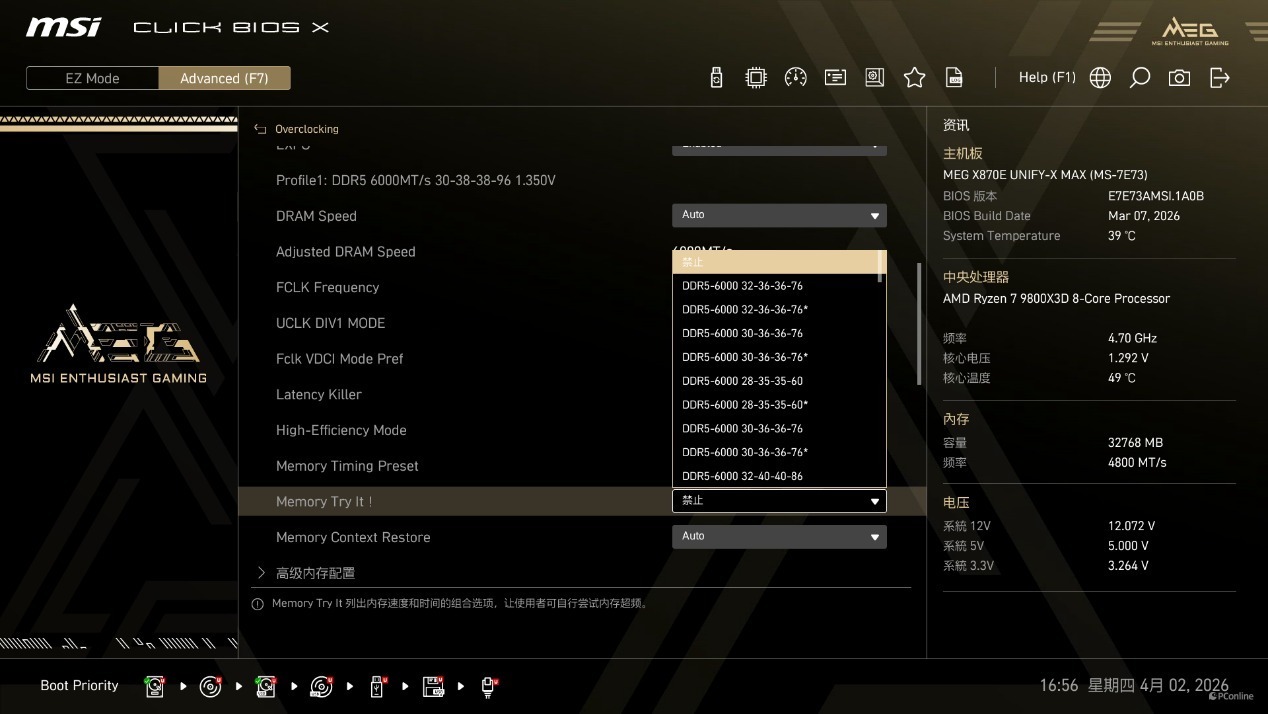Open the M-Flash USB update icon
1268x714 pixels.
(716, 78)
